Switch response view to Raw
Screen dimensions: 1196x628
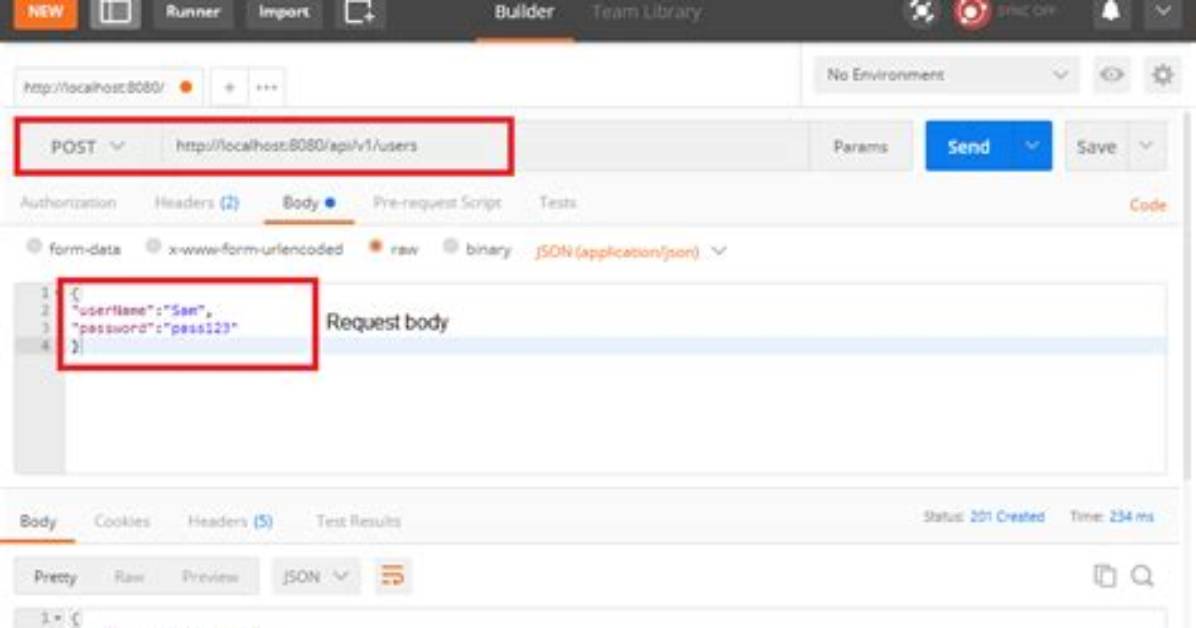point(129,577)
